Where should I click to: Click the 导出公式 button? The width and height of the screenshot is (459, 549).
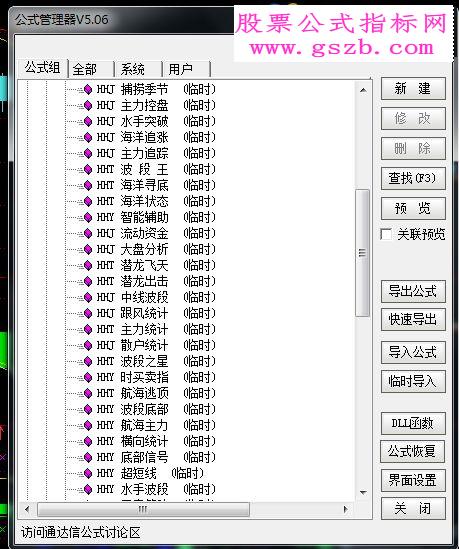point(413,291)
